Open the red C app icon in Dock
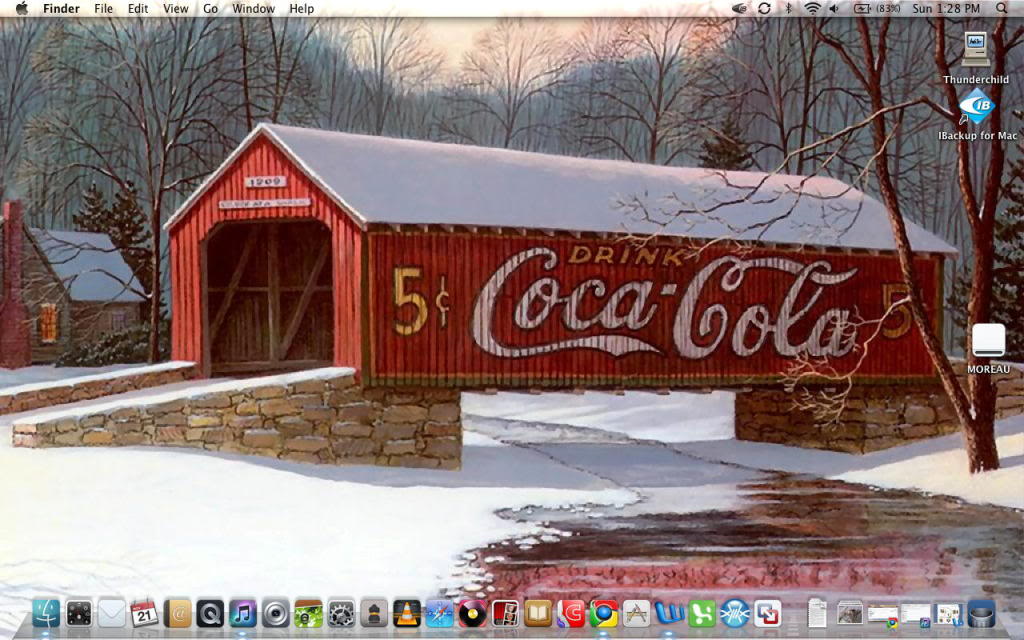This screenshot has width=1024, height=640. tap(571, 614)
